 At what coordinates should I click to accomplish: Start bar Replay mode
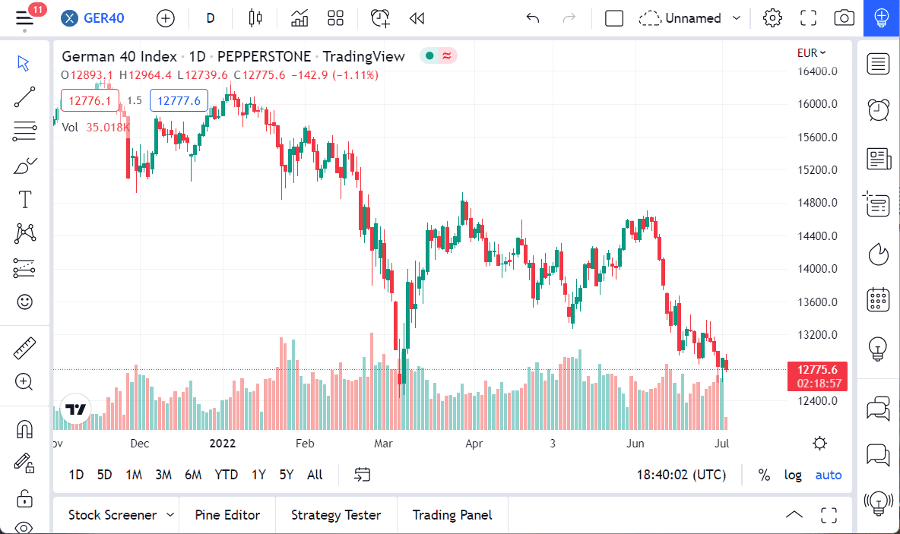[417, 18]
